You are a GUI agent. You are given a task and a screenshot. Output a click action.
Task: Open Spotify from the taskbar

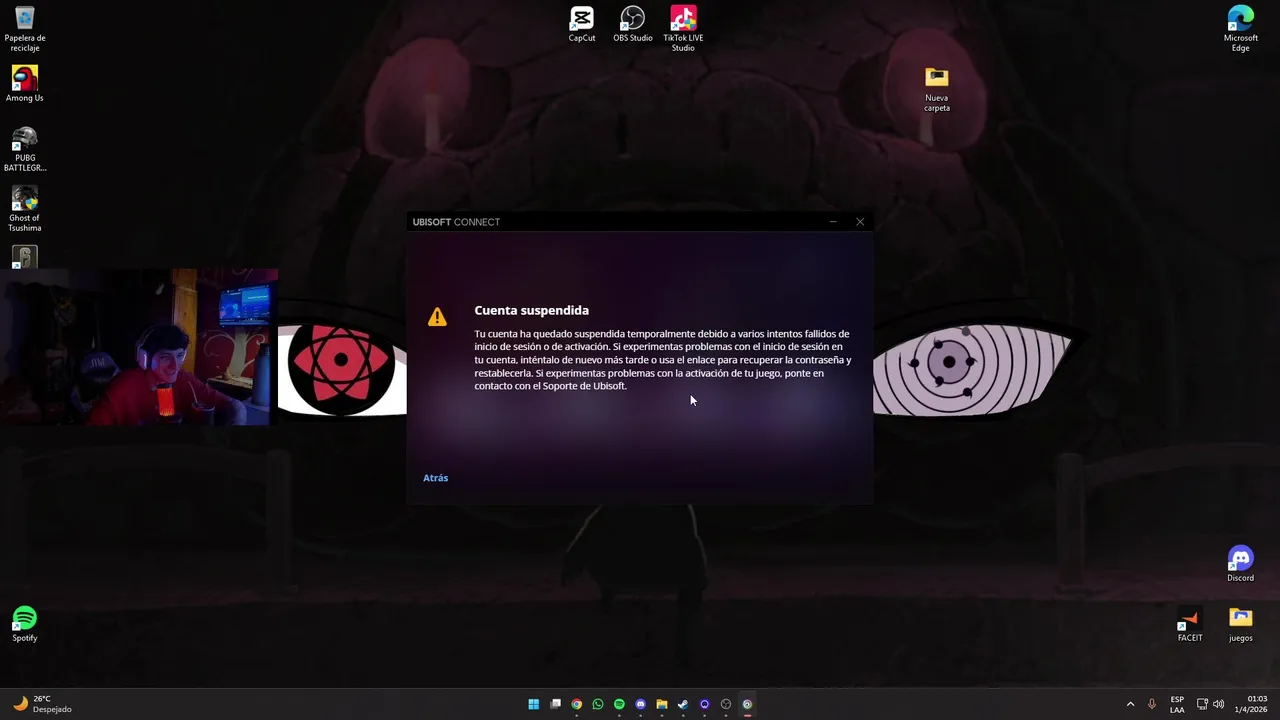619,704
